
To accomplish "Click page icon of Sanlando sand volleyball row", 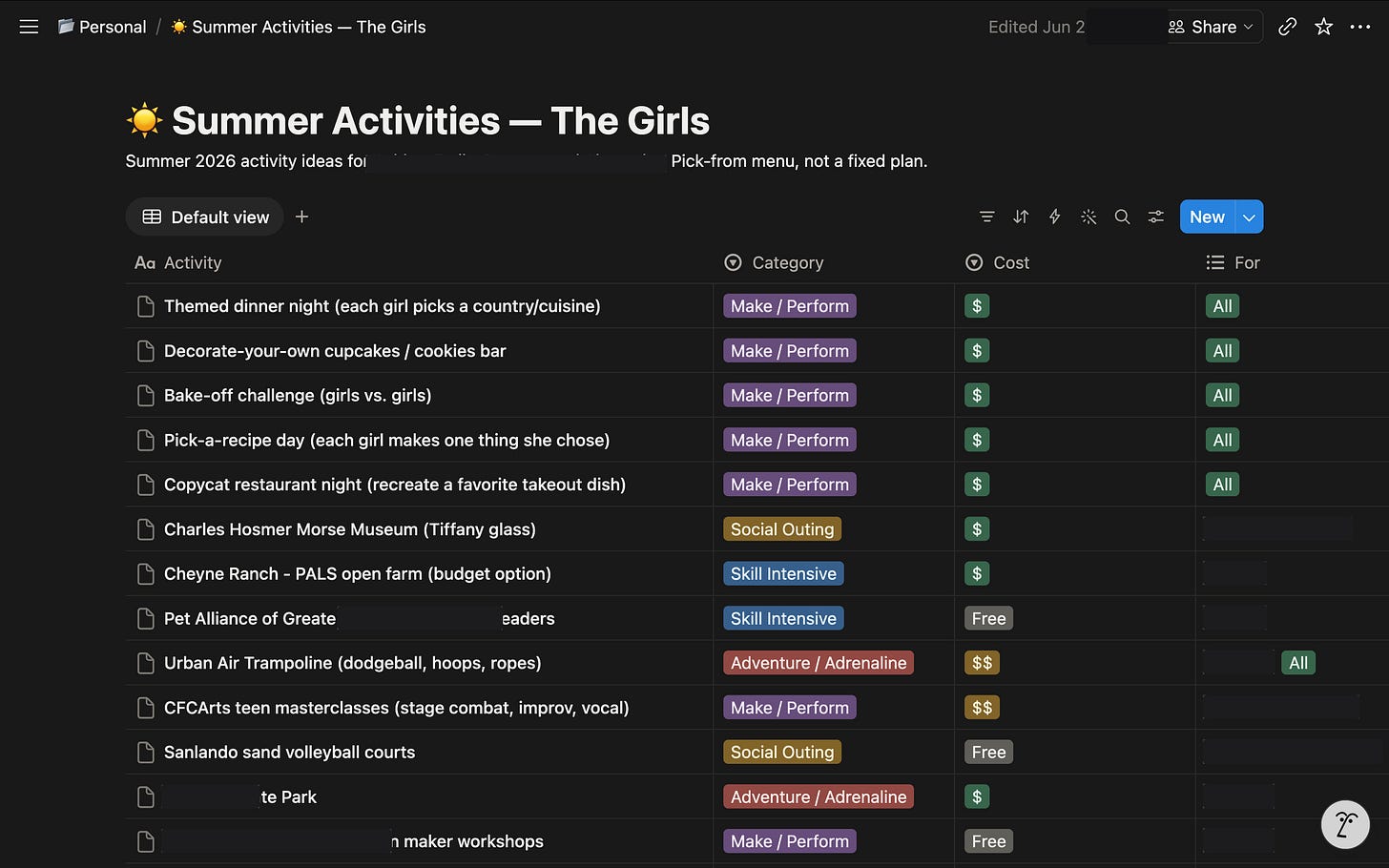I will pos(146,753).
